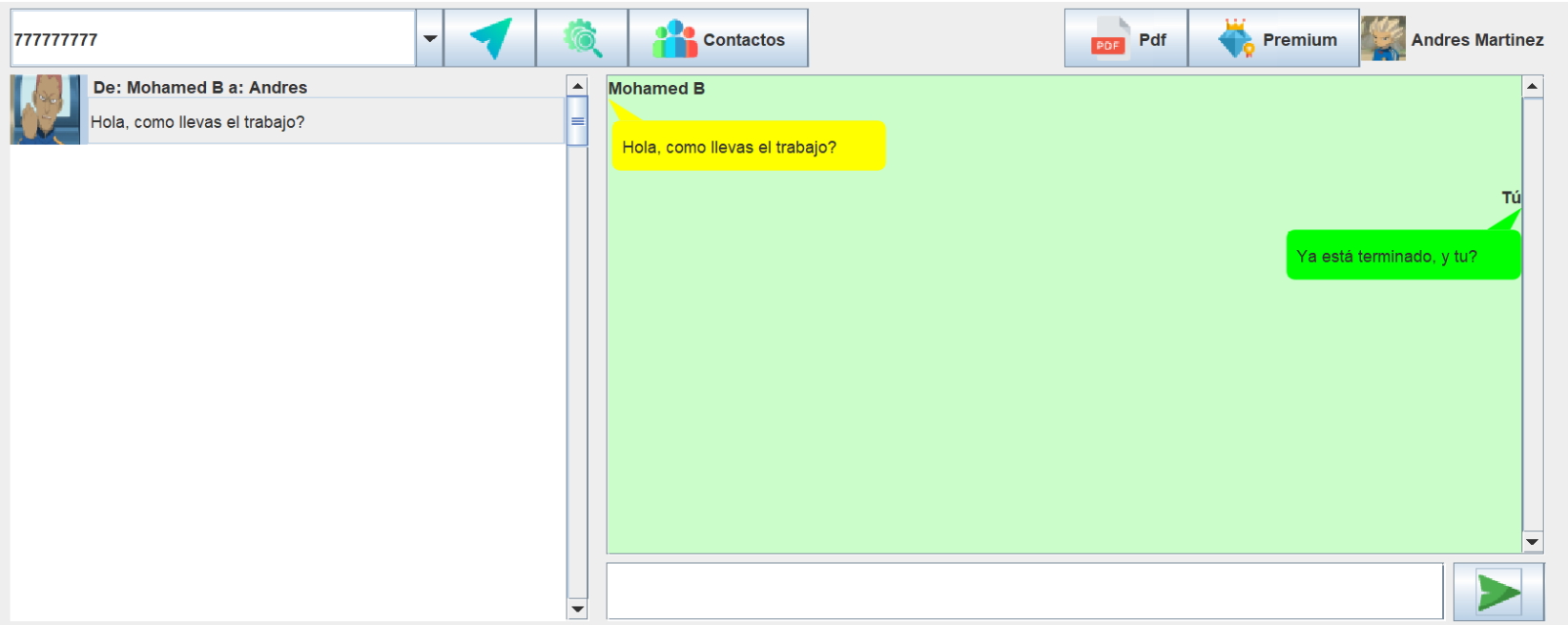Click Andres Martinez profile avatar
This screenshot has width=1568, height=625.
click(x=1383, y=39)
